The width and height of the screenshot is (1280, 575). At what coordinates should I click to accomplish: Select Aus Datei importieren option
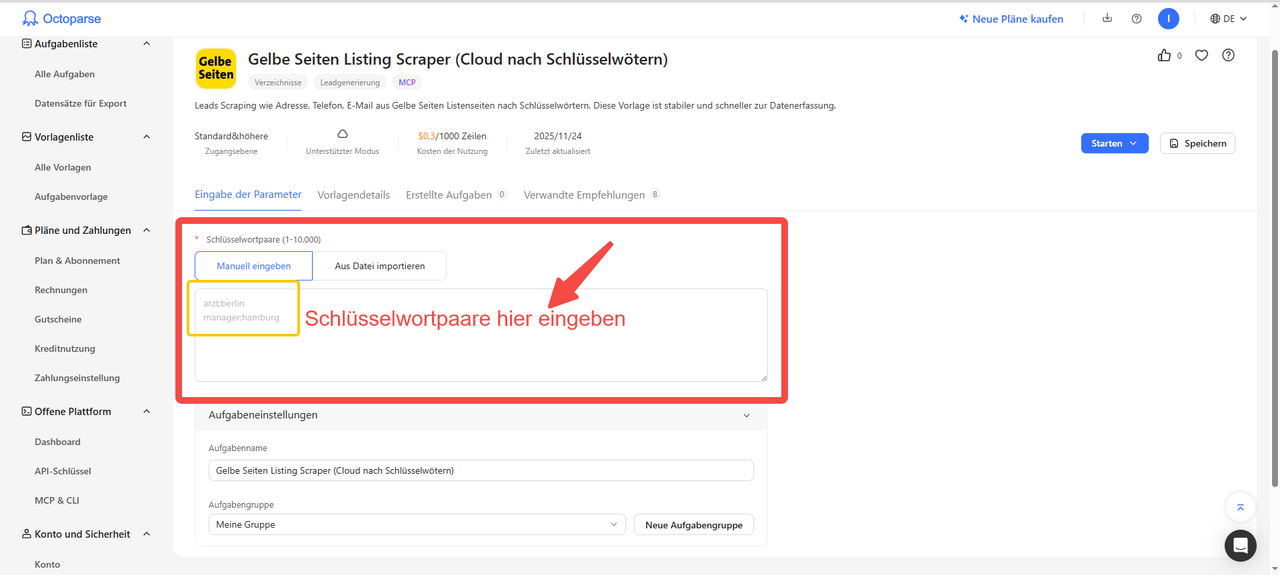pos(379,266)
